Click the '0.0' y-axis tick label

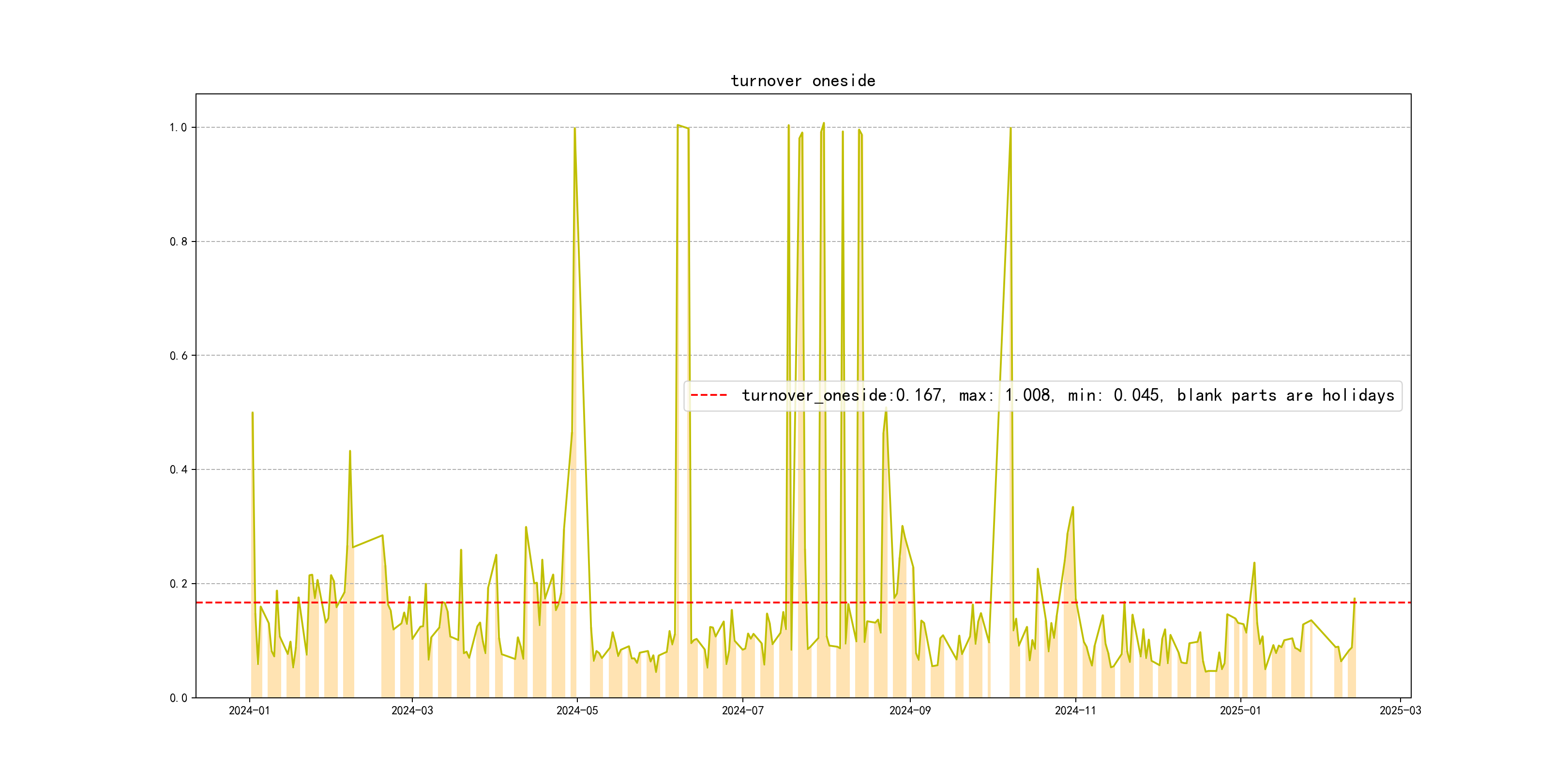178,697
